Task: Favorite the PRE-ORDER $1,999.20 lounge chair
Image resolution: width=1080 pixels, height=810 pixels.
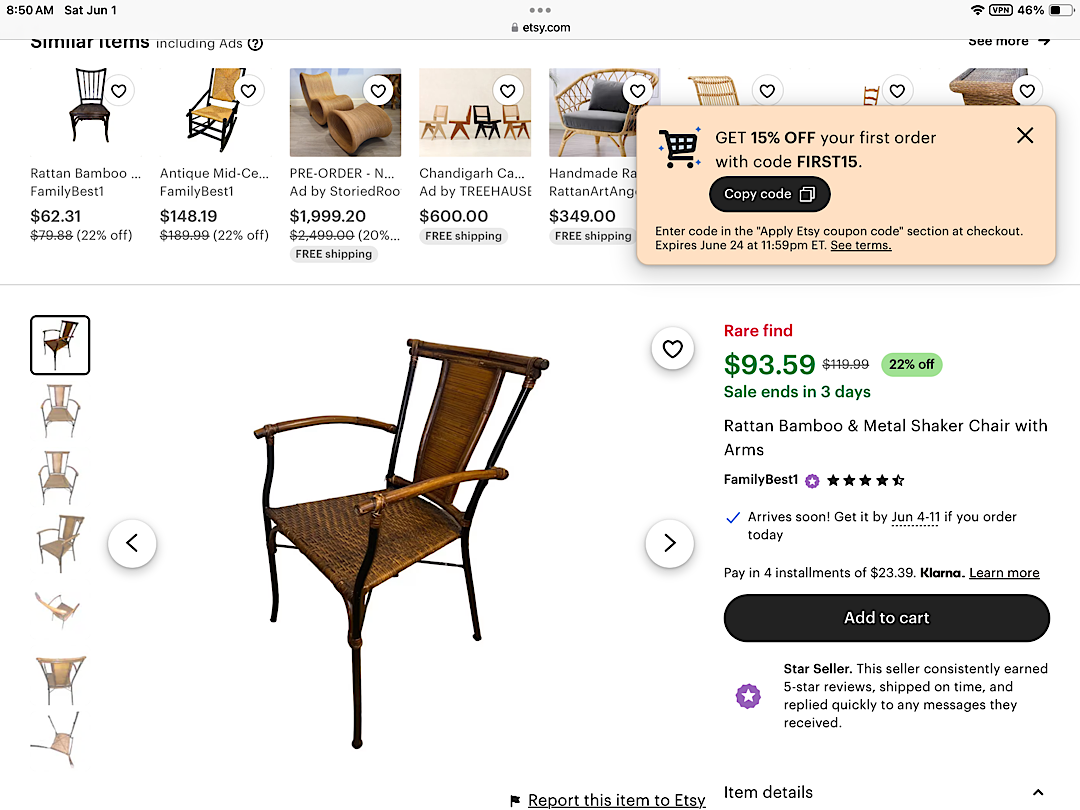Action: pos(378,91)
